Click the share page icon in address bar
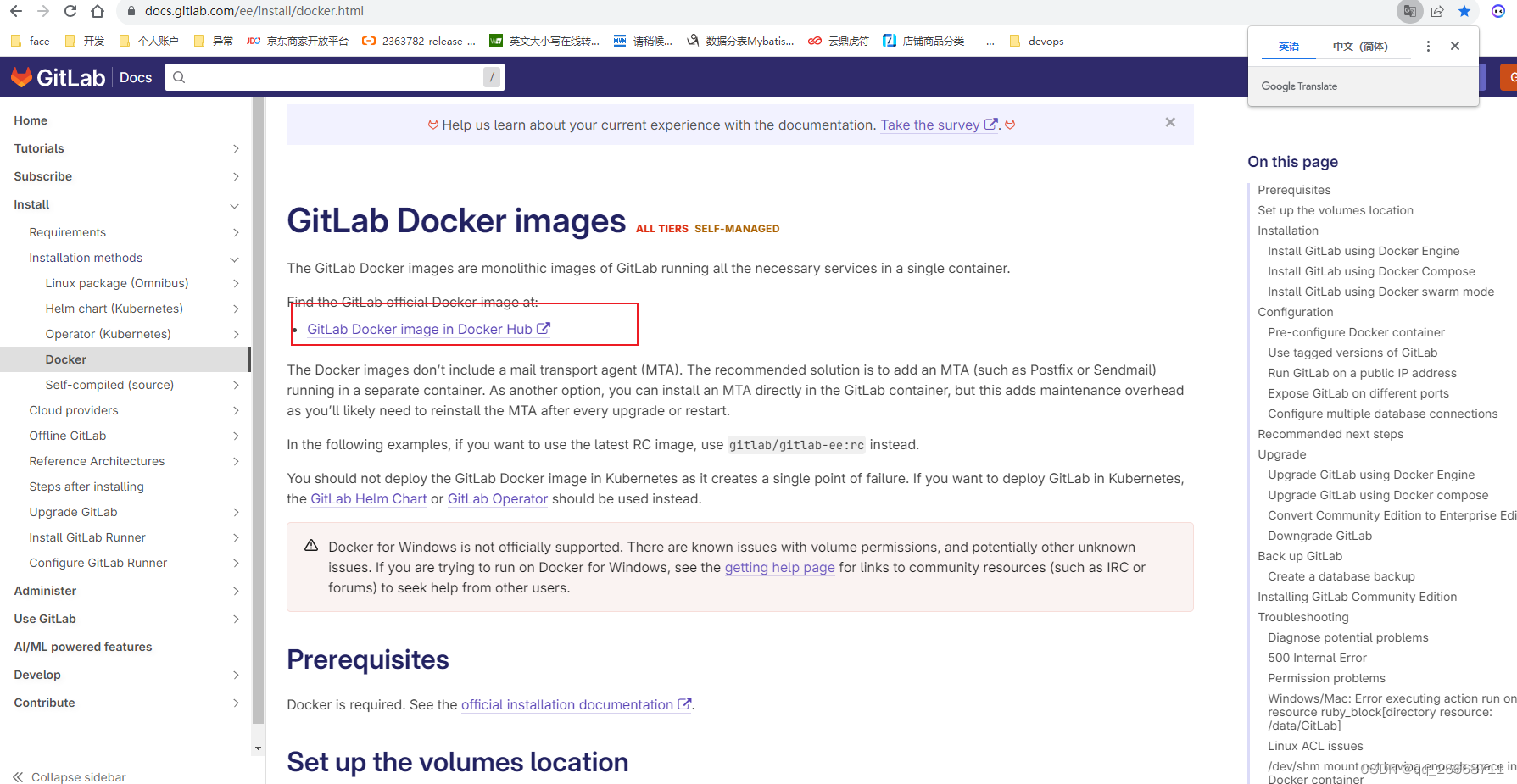This screenshot has width=1517, height=784. (1437, 11)
